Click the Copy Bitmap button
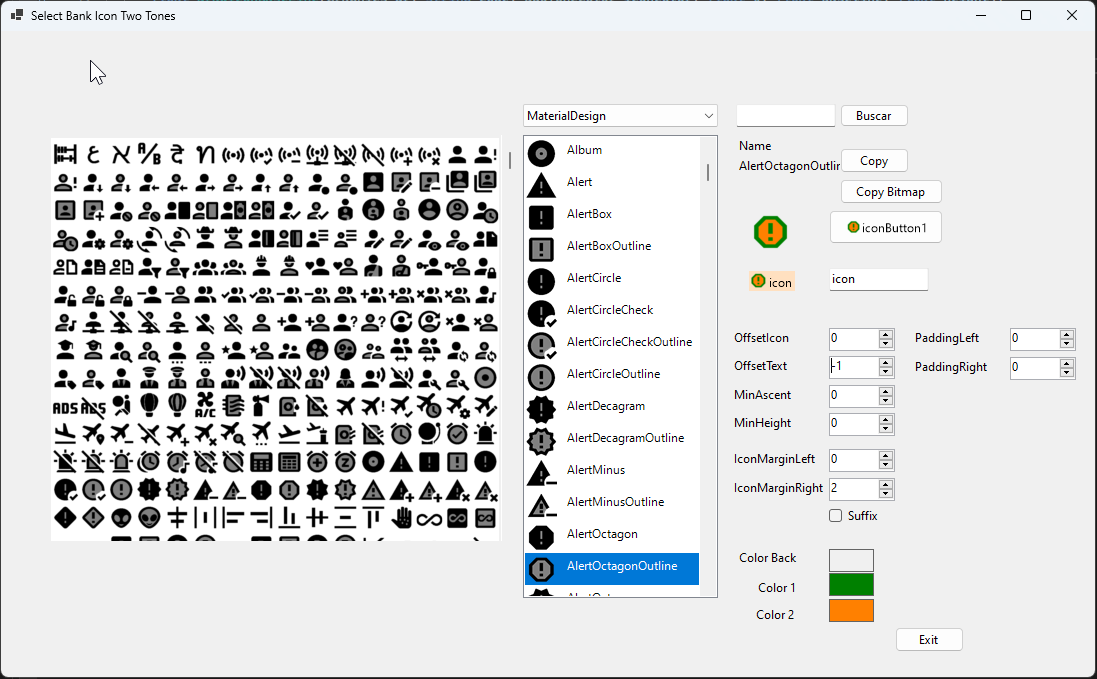 point(890,191)
